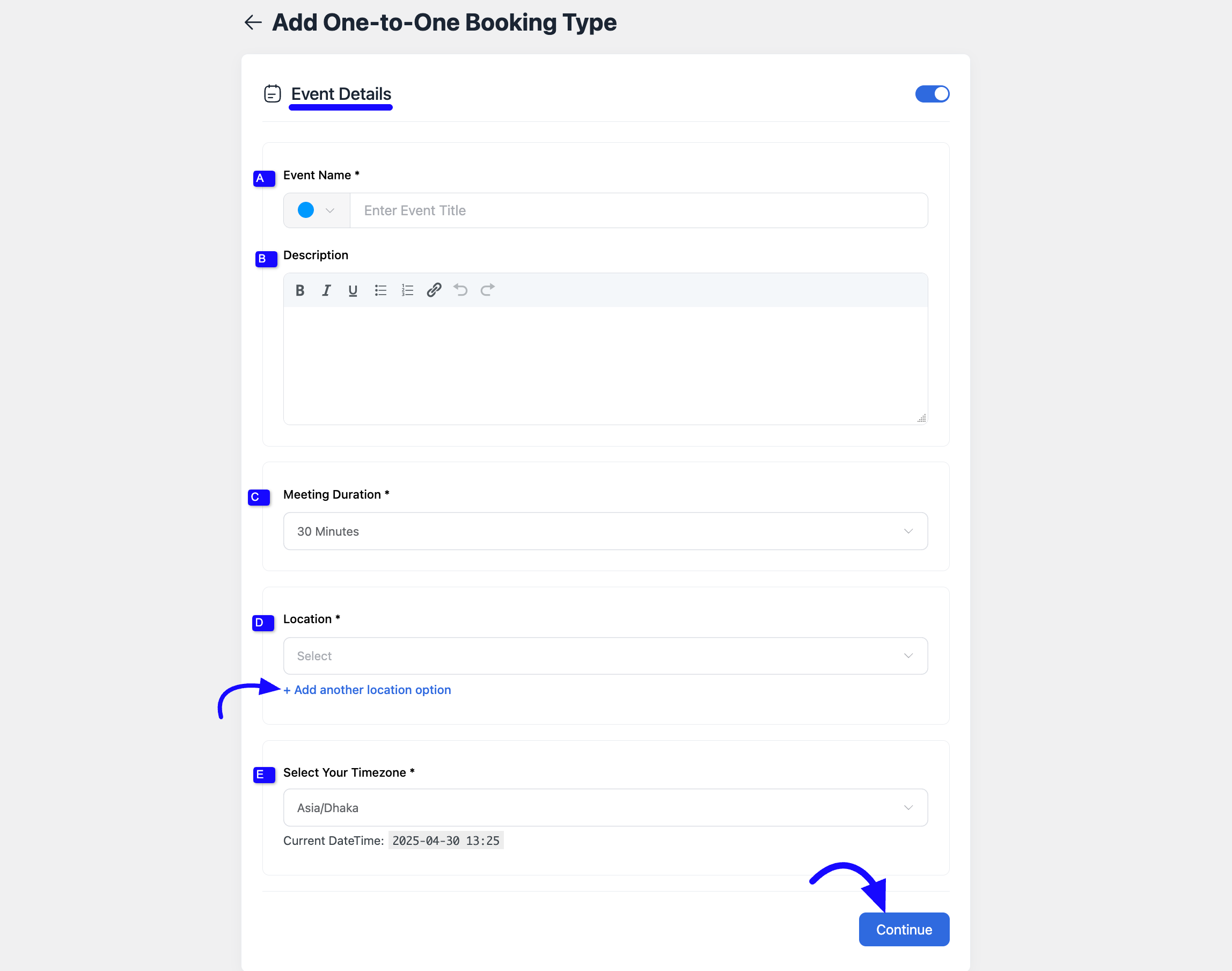Undo last edit in description editor

tap(461, 290)
